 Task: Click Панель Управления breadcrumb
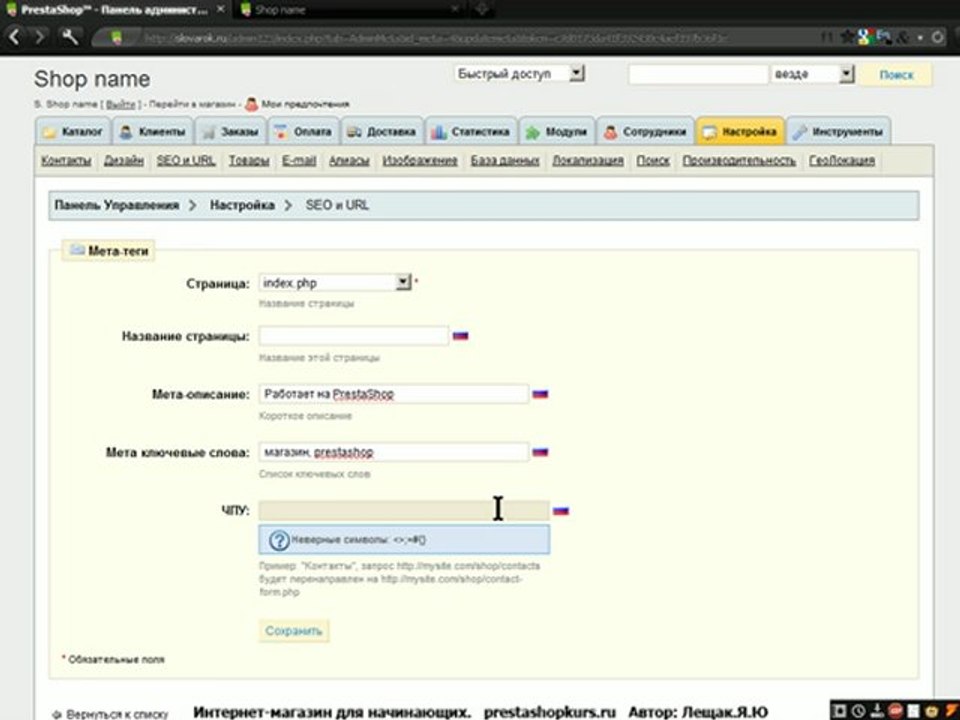pyautogui.click(x=116, y=205)
